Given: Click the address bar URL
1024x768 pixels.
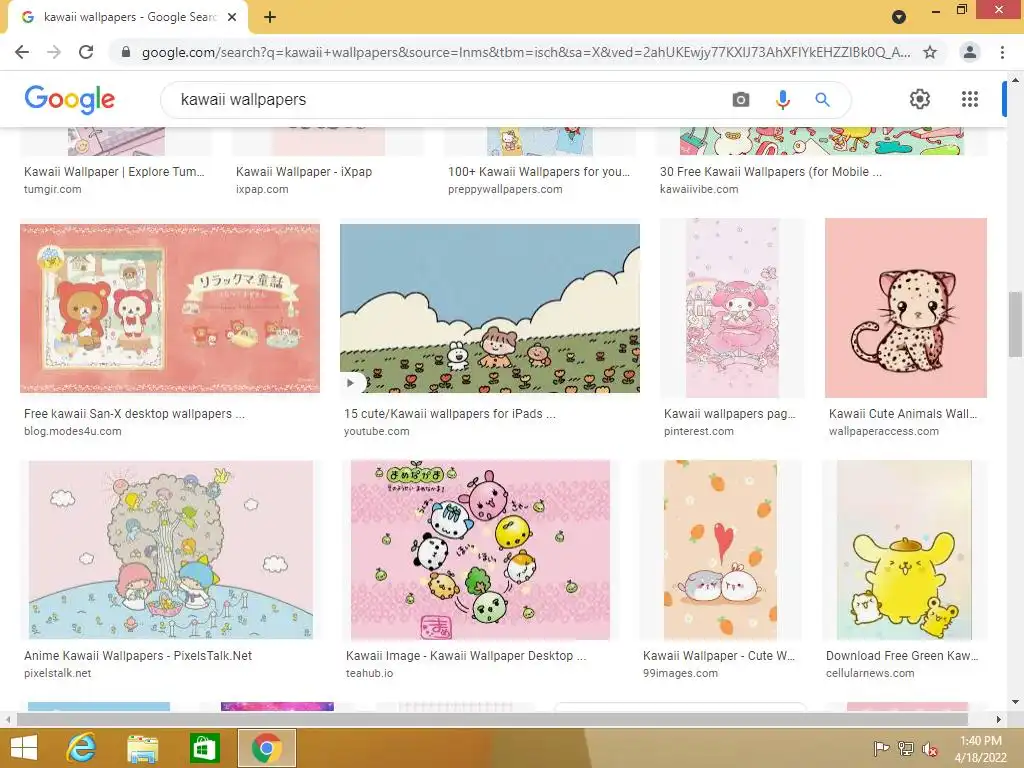Looking at the screenshot, I should [x=526, y=52].
